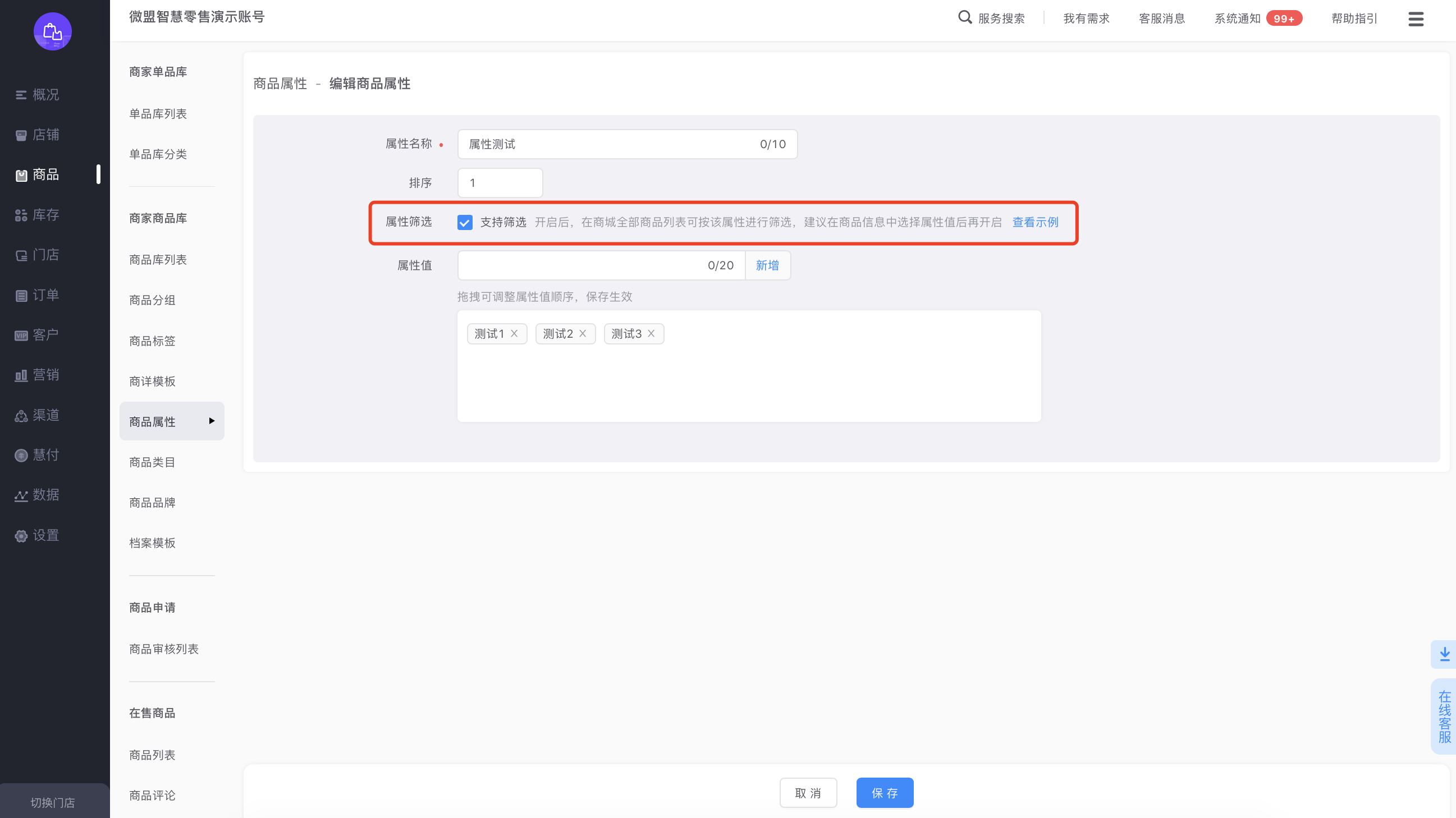
Task: Click the search magnifier icon
Action: click(x=964, y=17)
